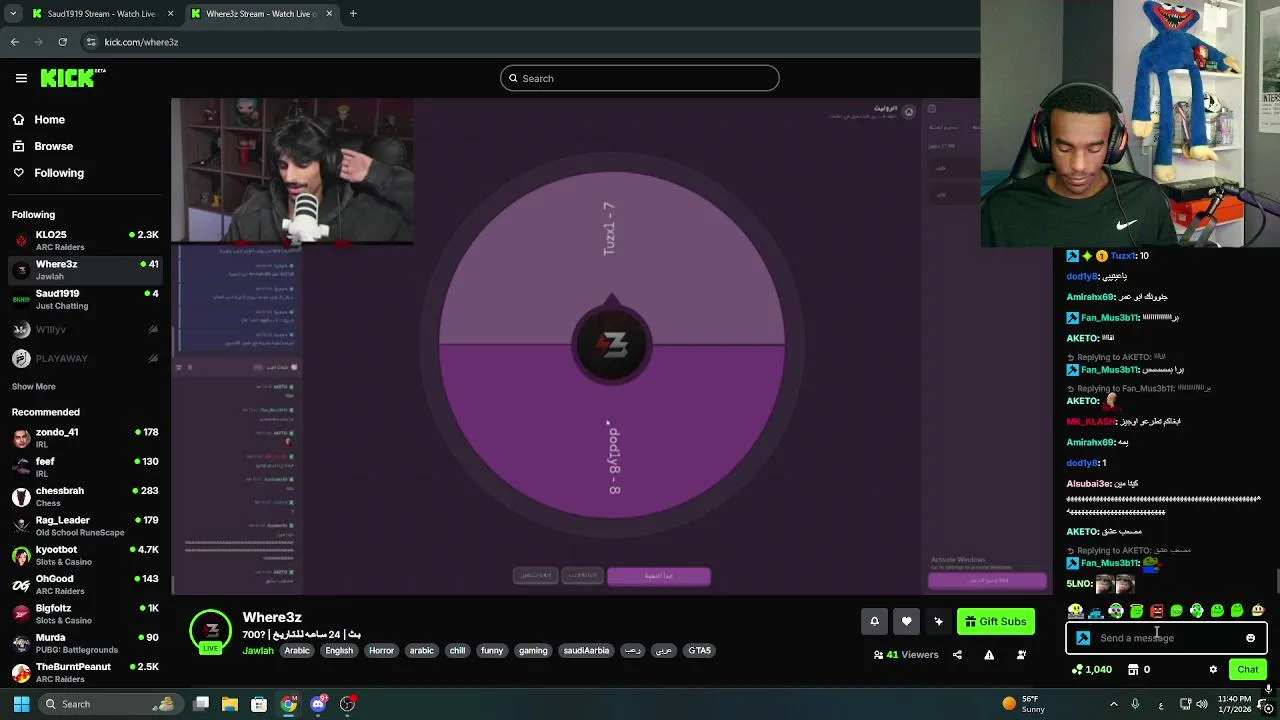Open kyootbot recommended channel
1280x720 pixels.
coord(85,555)
